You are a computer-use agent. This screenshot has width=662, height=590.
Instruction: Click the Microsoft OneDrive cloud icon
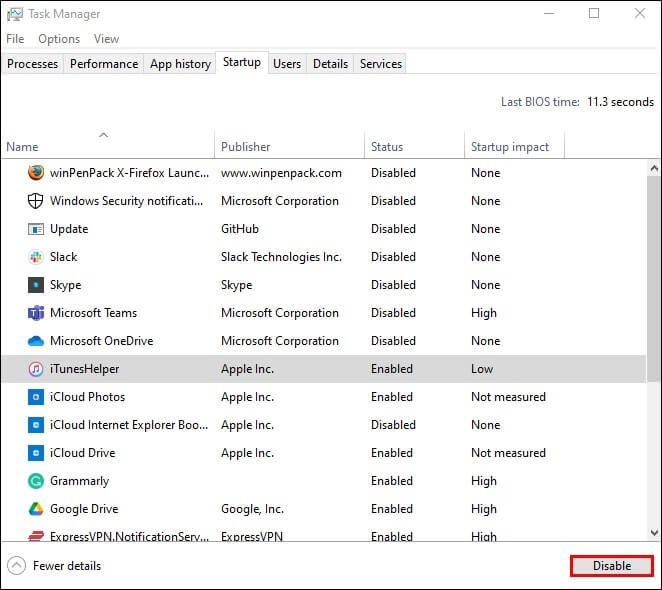pos(36,341)
